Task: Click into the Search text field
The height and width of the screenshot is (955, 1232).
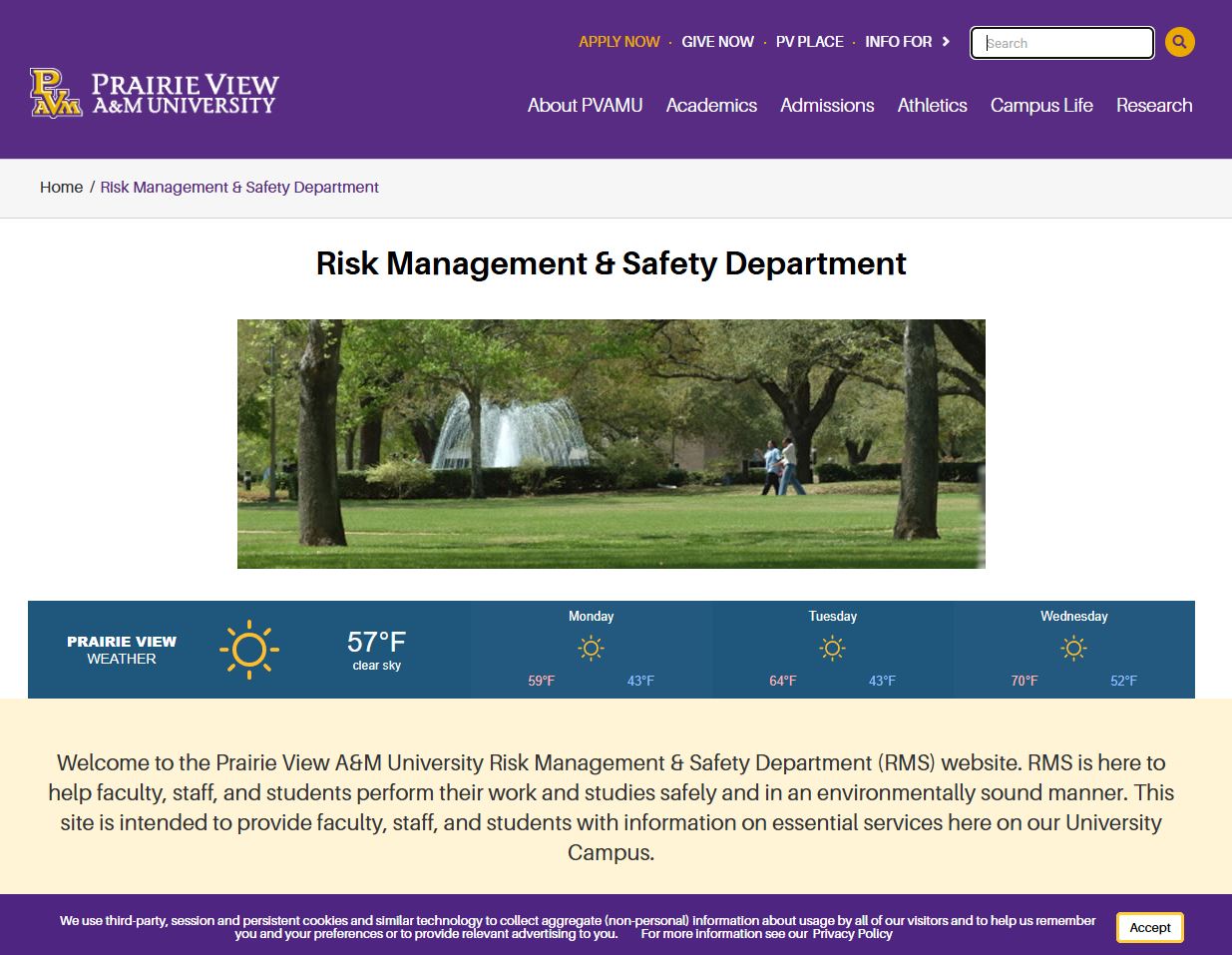Action: [x=1061, y=43]
